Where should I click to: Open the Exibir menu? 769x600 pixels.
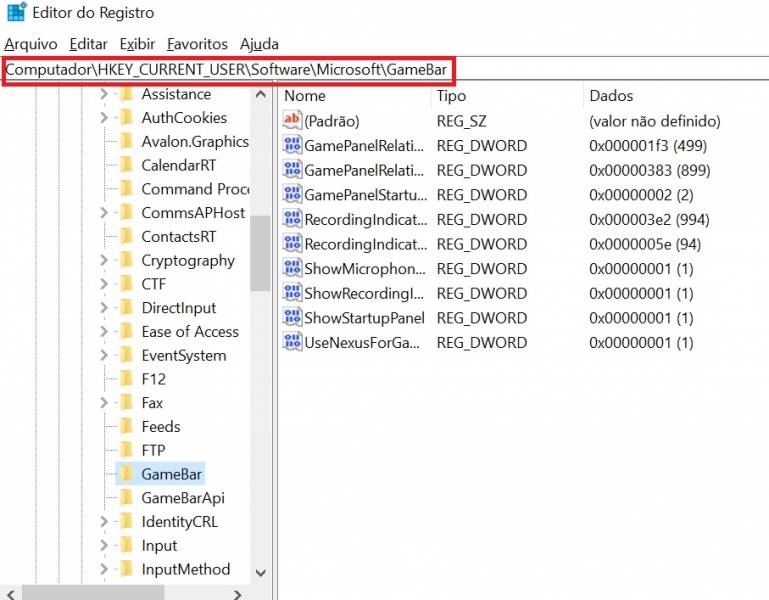pyautogui.click(x=137, y=44)
